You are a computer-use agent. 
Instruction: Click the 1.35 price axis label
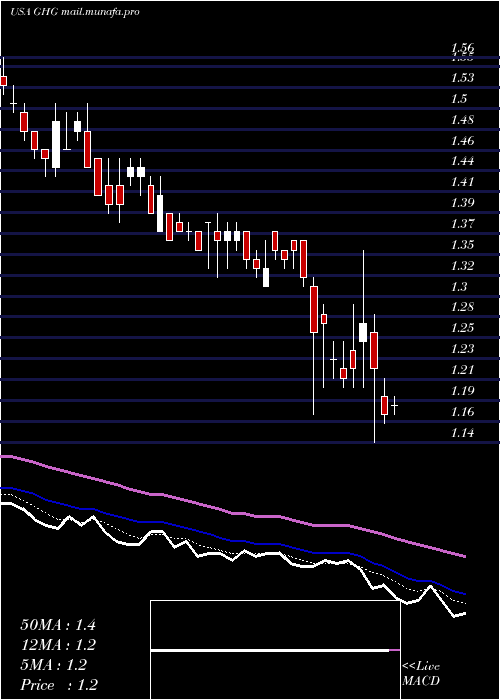(x=462, y=245)
